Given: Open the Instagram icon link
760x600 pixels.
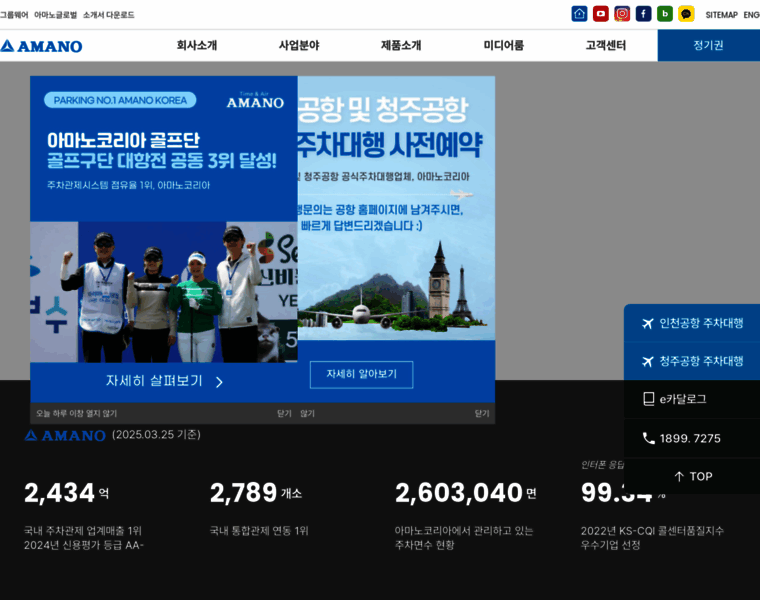Looking at the screenshot, I should click(622, 14).
